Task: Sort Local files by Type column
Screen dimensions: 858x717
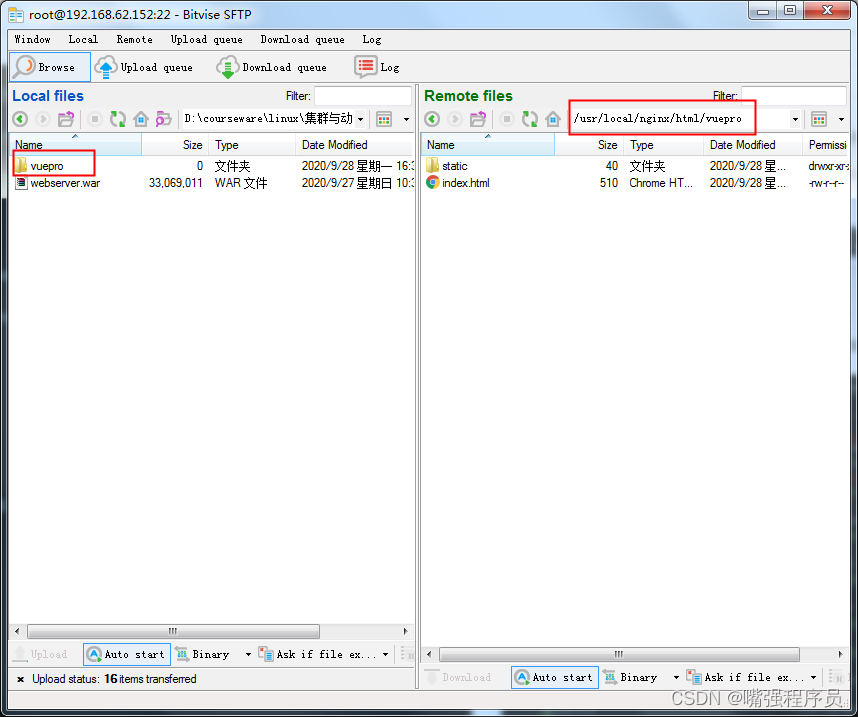Action: click(x=252, y=145)
